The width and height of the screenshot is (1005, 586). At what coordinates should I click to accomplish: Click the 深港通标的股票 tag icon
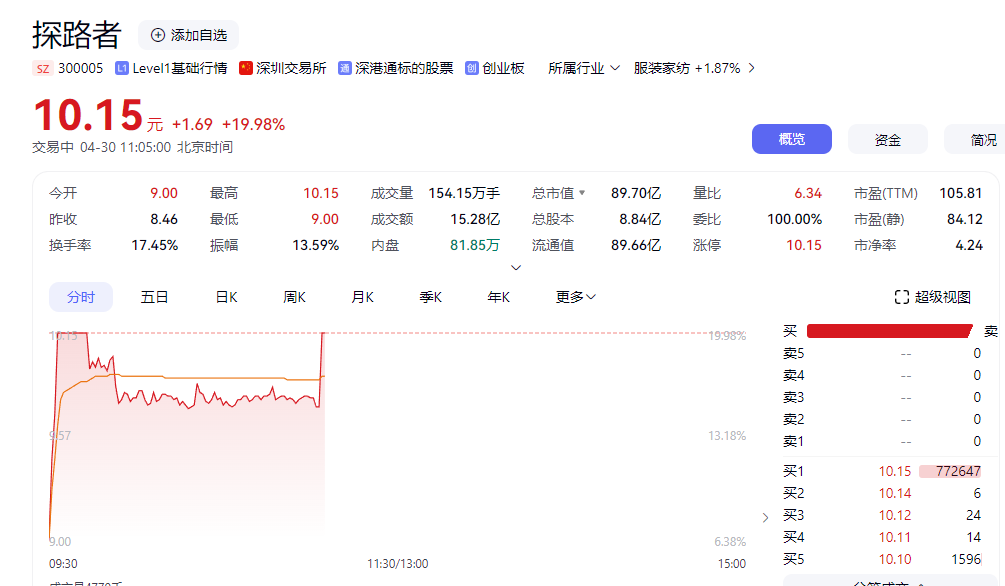(x=345, y=68)
